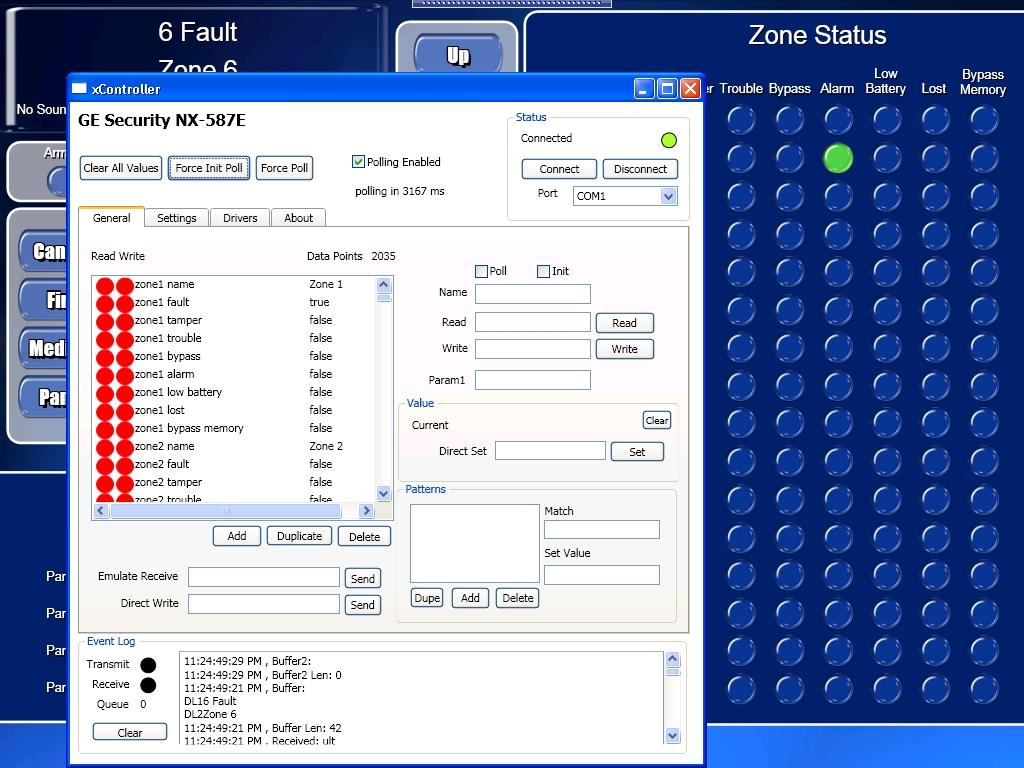Click the Disconnect button
The width and height of the screenshot is (1024, 768).
click(640, 169)
